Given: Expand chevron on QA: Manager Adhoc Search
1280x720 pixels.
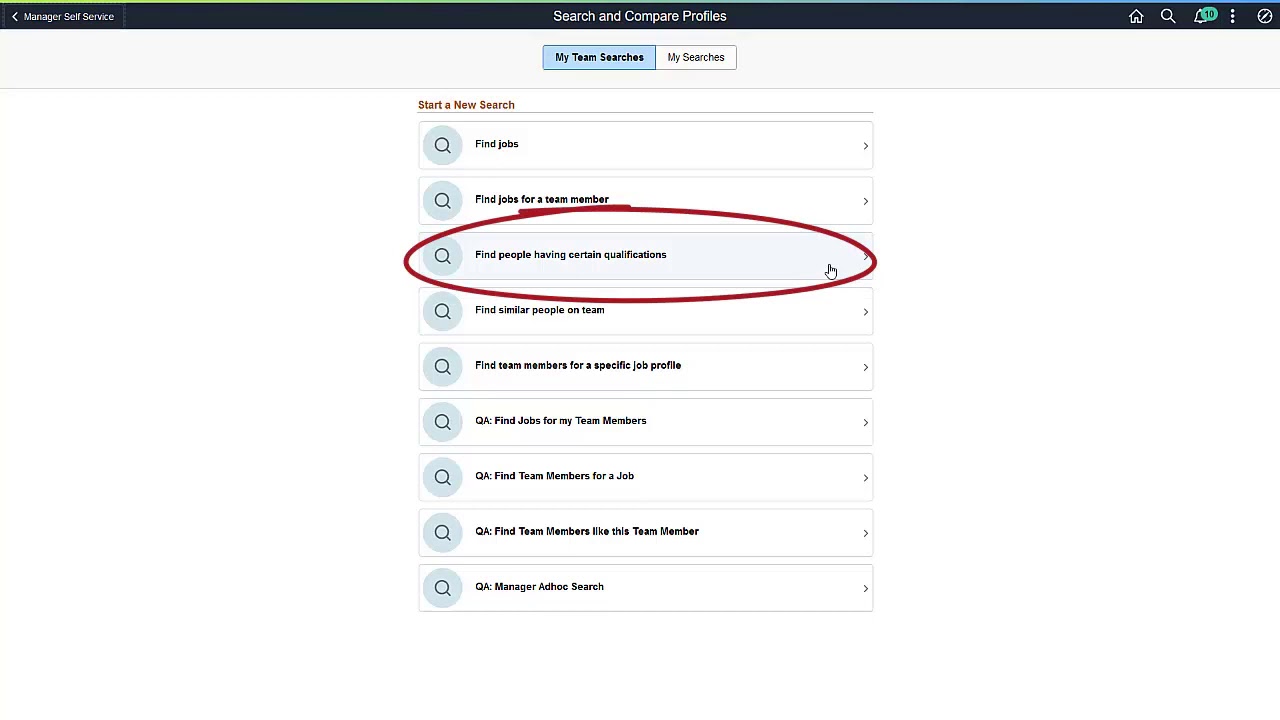Looking at the screenshot, I should [x=865, y=589].
